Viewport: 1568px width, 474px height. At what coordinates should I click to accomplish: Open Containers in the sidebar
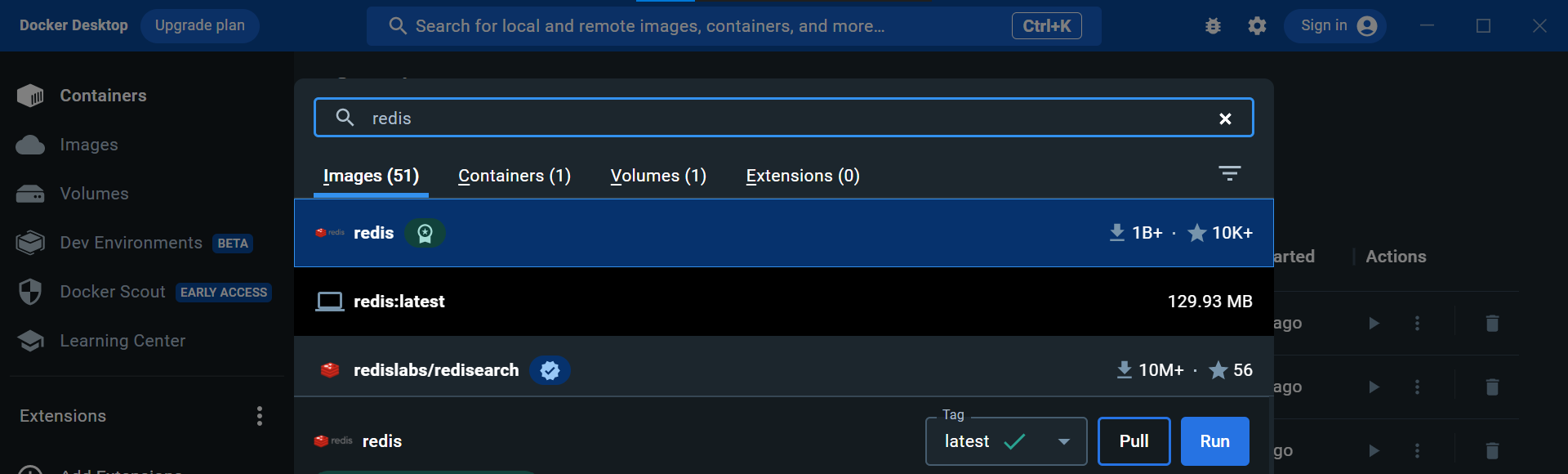[103, 96]
